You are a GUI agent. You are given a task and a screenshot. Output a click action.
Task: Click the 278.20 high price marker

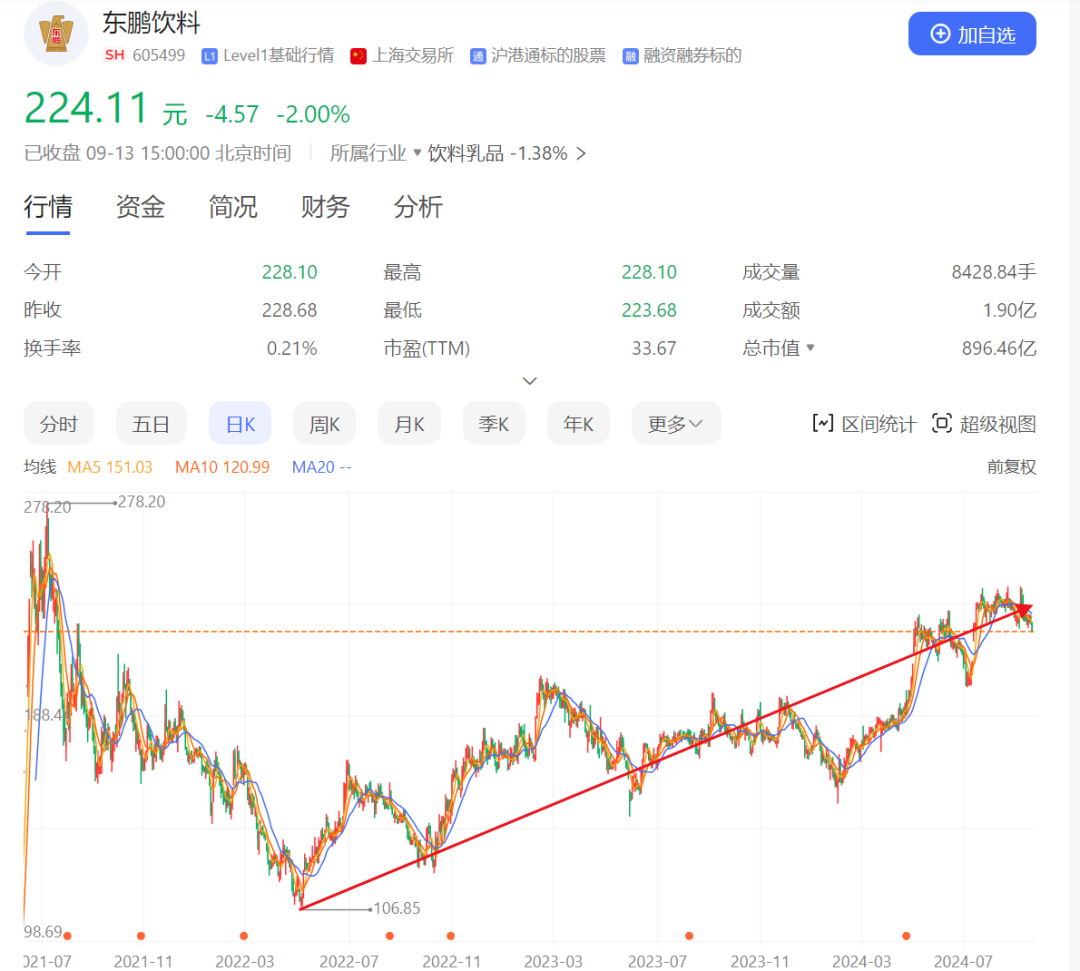point(141,501)
